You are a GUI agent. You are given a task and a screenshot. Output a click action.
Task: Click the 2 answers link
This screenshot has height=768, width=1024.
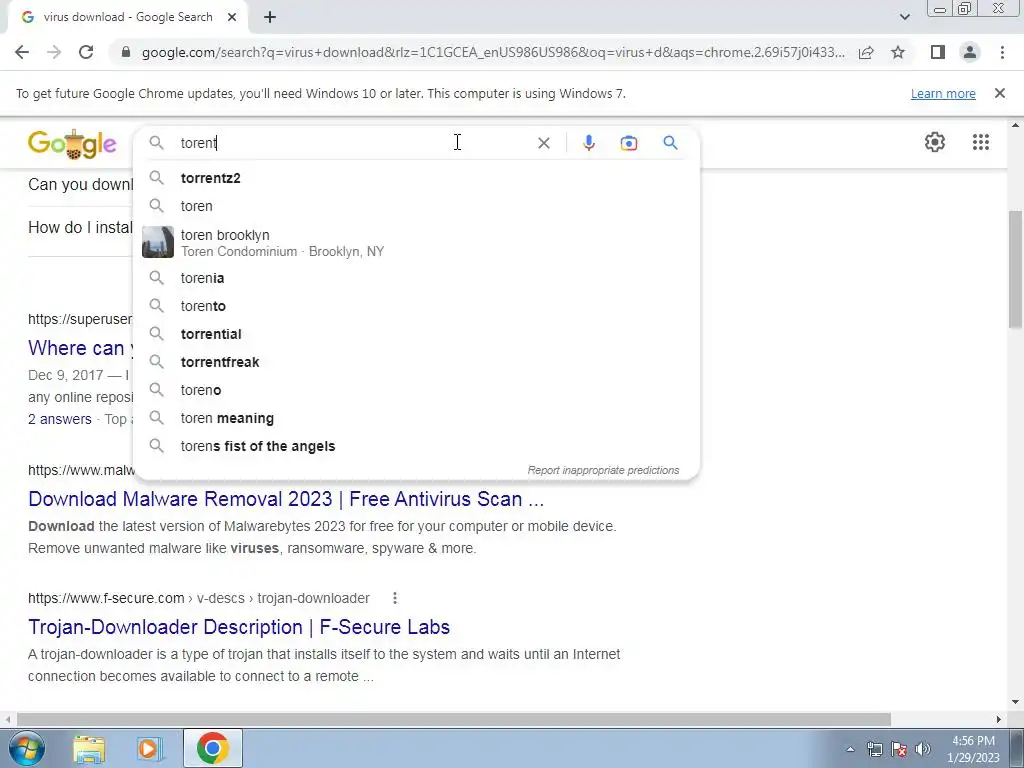[x=59, y=419]
